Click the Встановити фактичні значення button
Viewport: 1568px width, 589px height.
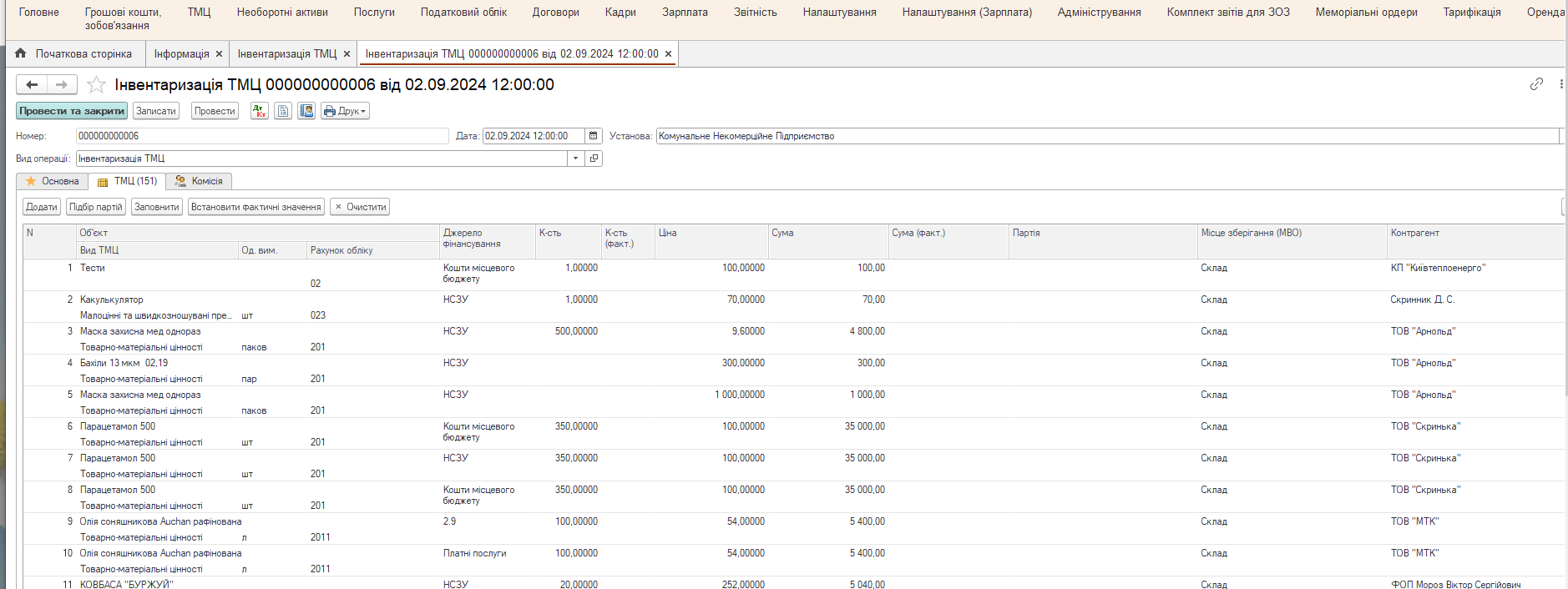click(x=255, y=207)
